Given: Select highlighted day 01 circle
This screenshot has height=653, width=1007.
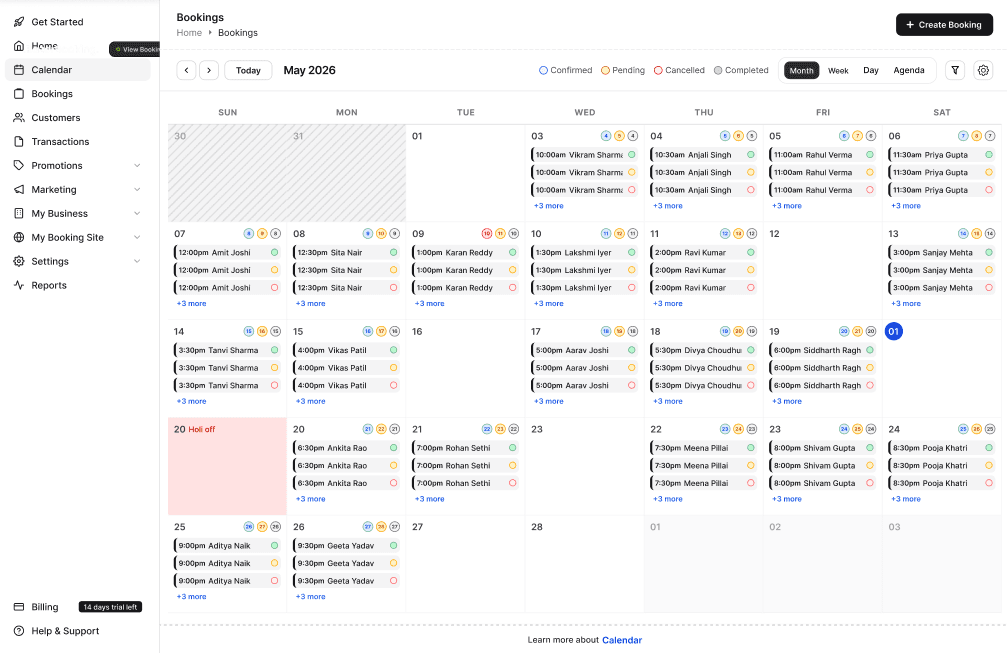Looking at the screenshot, I should [x=893, y=331].
